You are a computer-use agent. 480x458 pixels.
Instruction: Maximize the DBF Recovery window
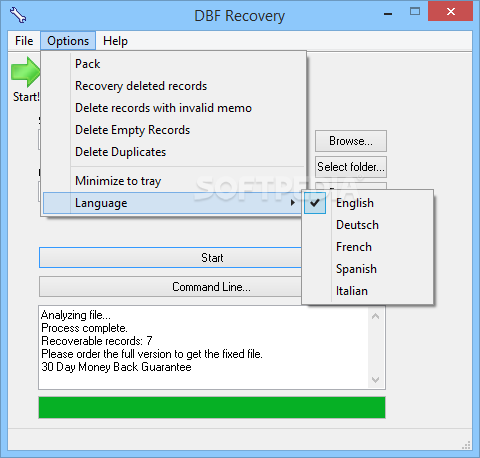(x=415, y=12)
